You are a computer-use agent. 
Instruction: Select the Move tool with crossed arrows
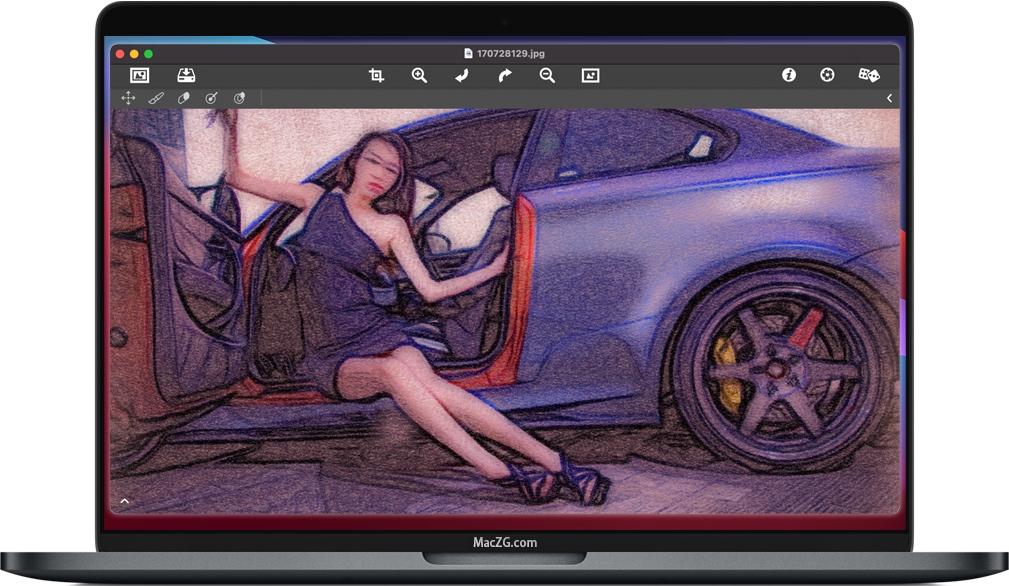pos(126,98)
